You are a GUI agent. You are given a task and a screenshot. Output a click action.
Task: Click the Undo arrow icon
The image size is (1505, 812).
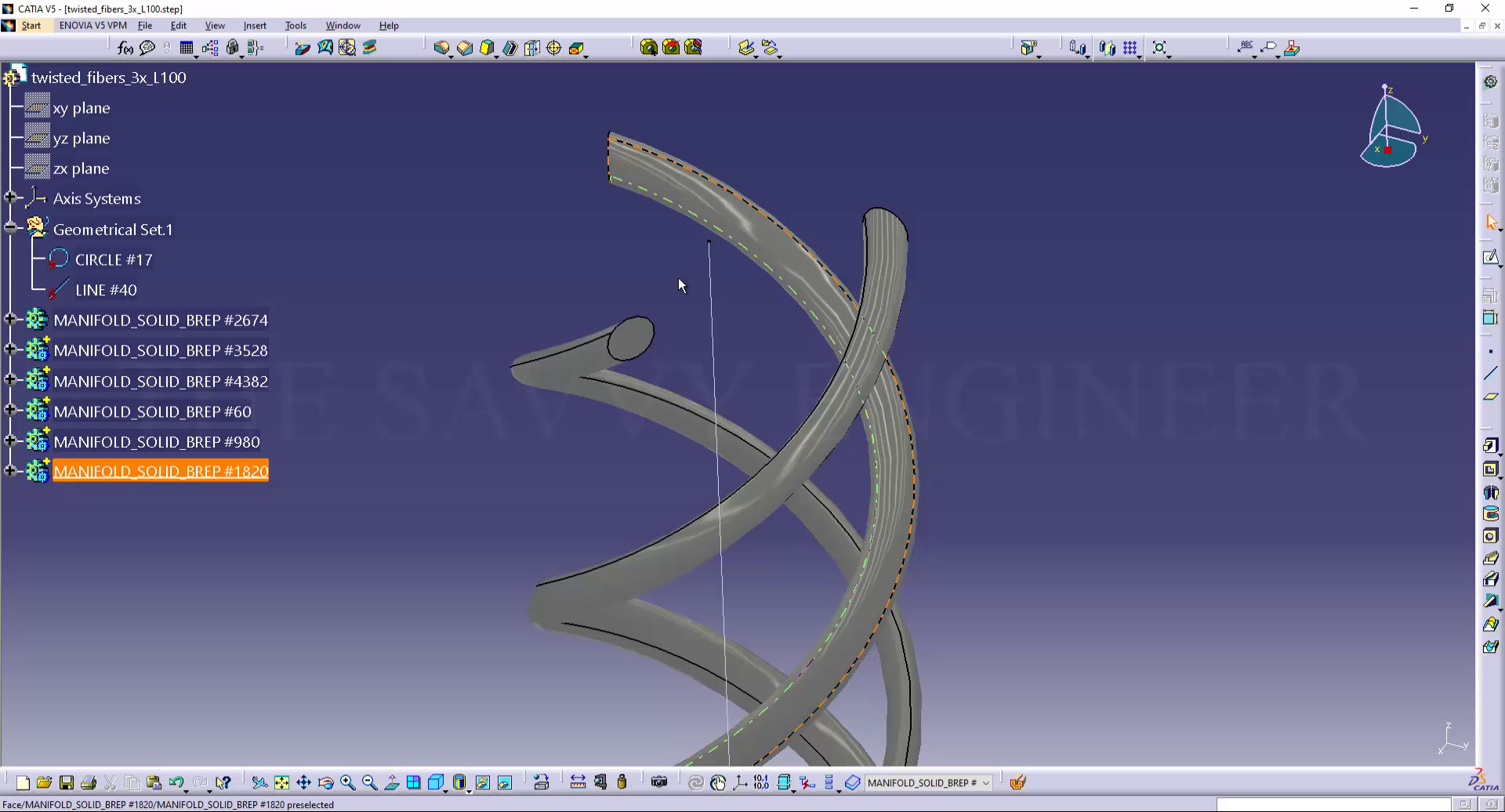pos(176,782)
